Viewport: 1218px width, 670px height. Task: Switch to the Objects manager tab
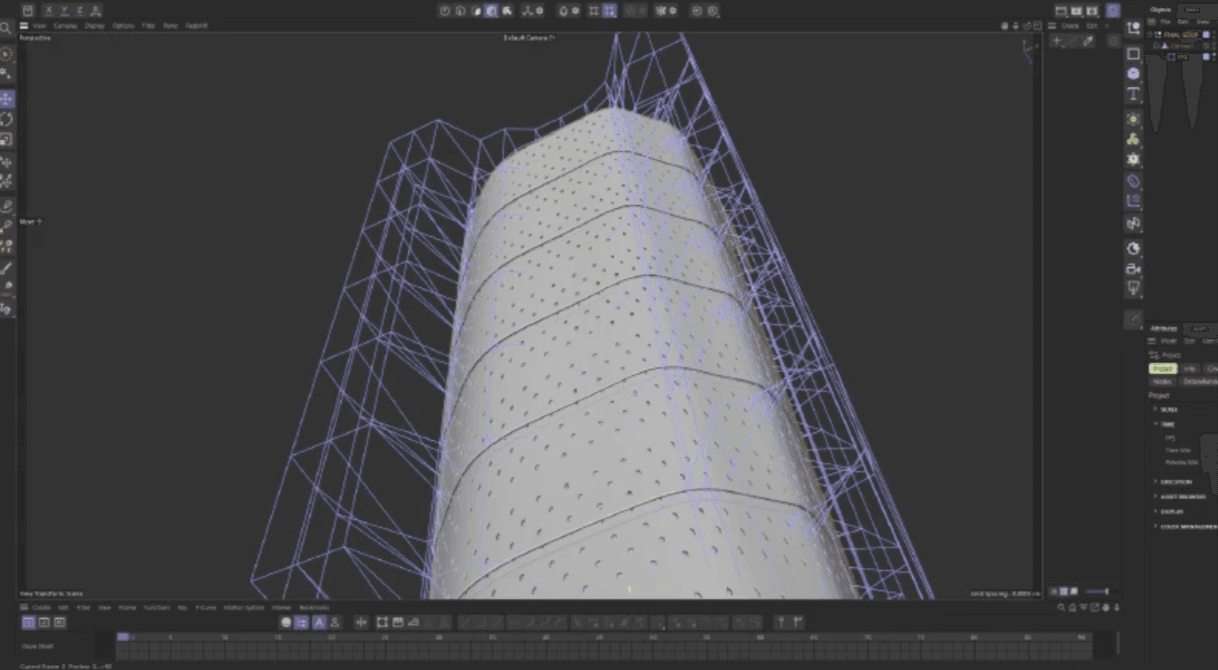pyautogui.click(x=1161, y=9)
